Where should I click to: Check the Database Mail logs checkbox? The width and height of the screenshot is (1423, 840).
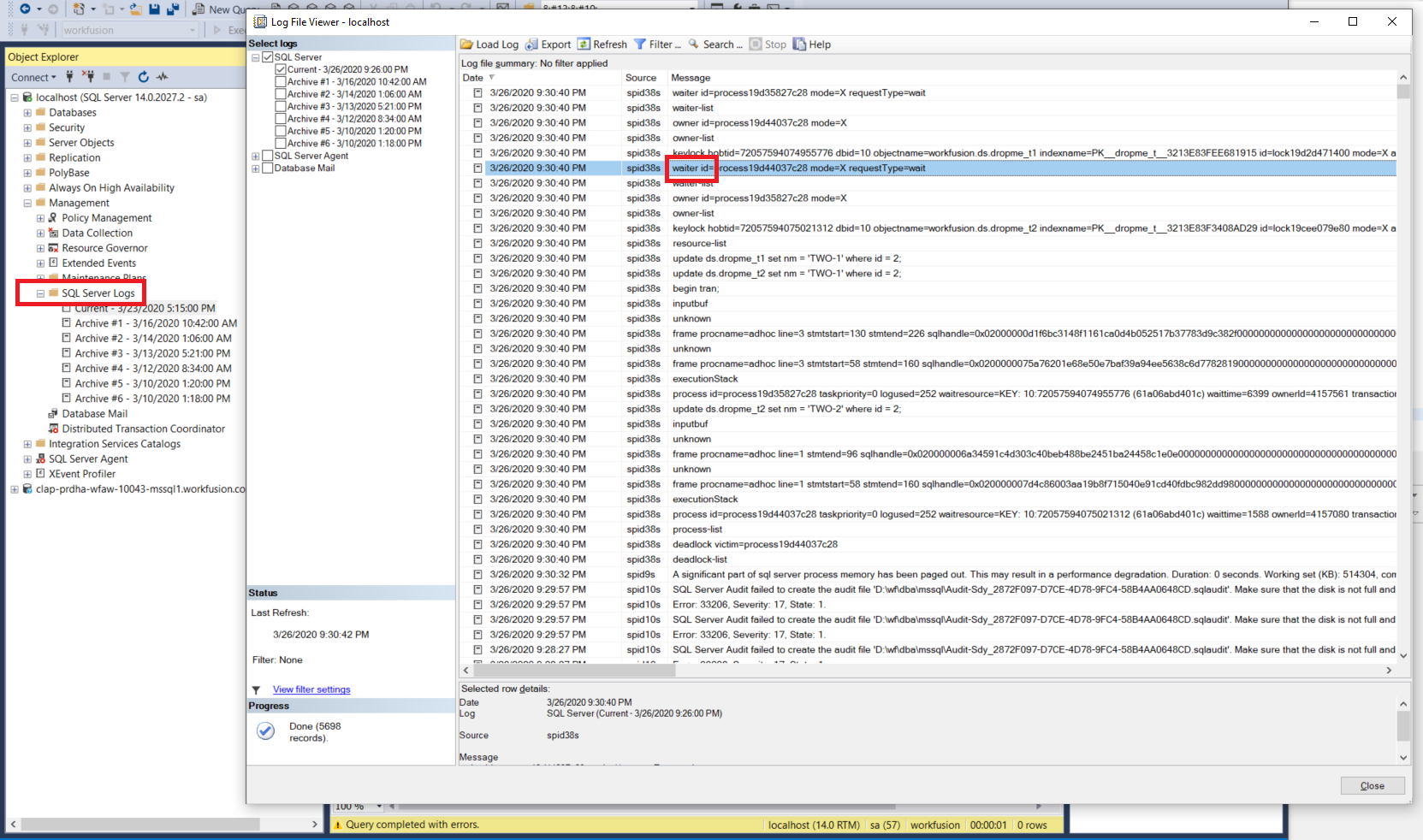click(268, 168)
